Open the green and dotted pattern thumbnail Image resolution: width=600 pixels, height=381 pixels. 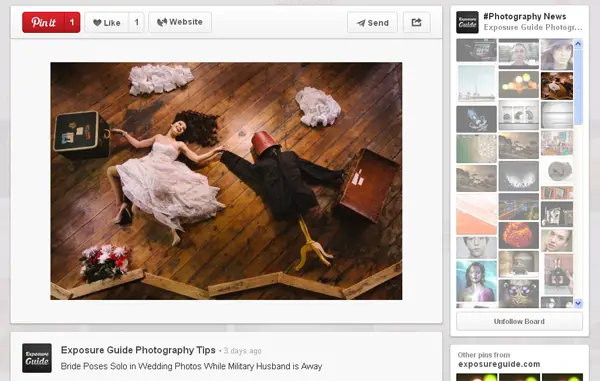tap(476, 149)
